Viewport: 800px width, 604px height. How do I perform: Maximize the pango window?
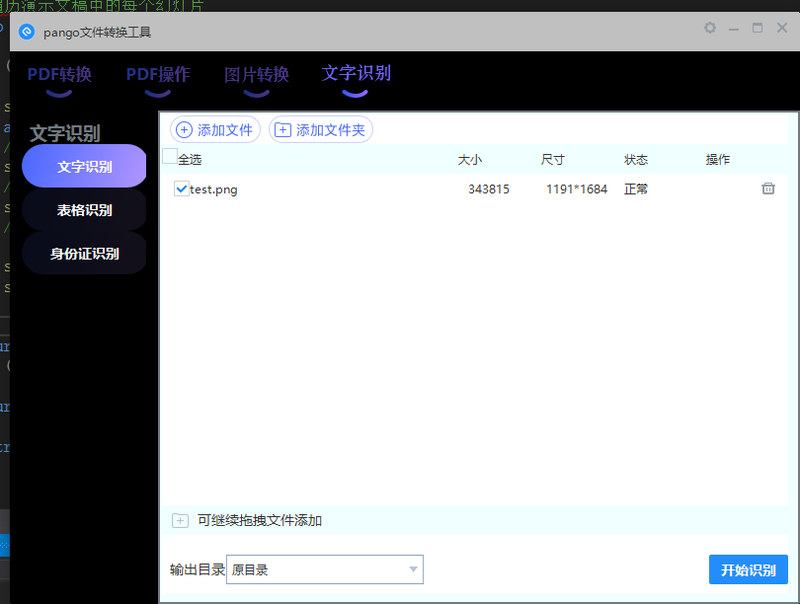pos(758,28)
